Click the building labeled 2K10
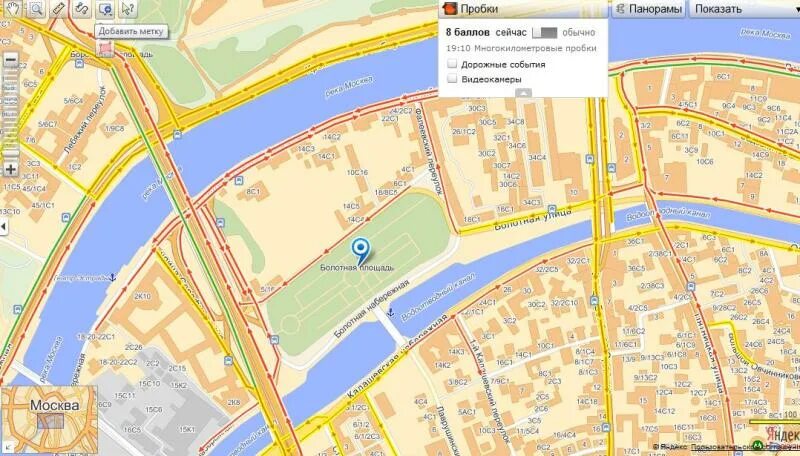The height and width of the screenshot is (456, 800). click(x=142, y=296)
